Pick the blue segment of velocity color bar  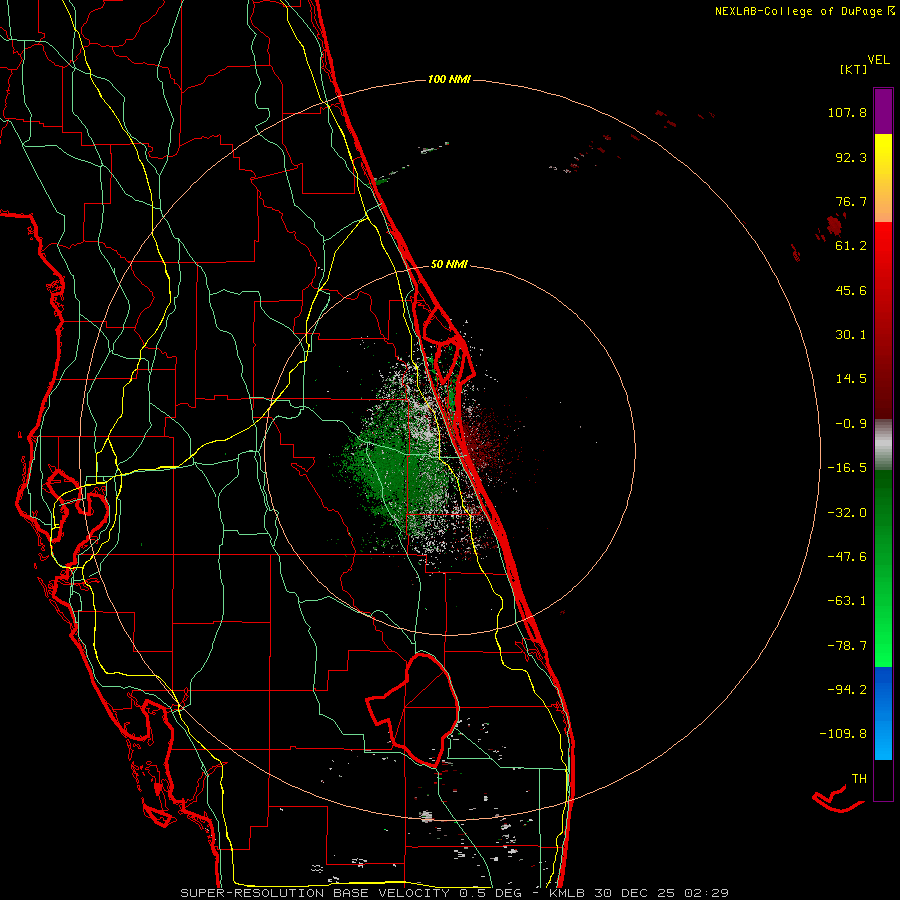[x=883, y=713]
